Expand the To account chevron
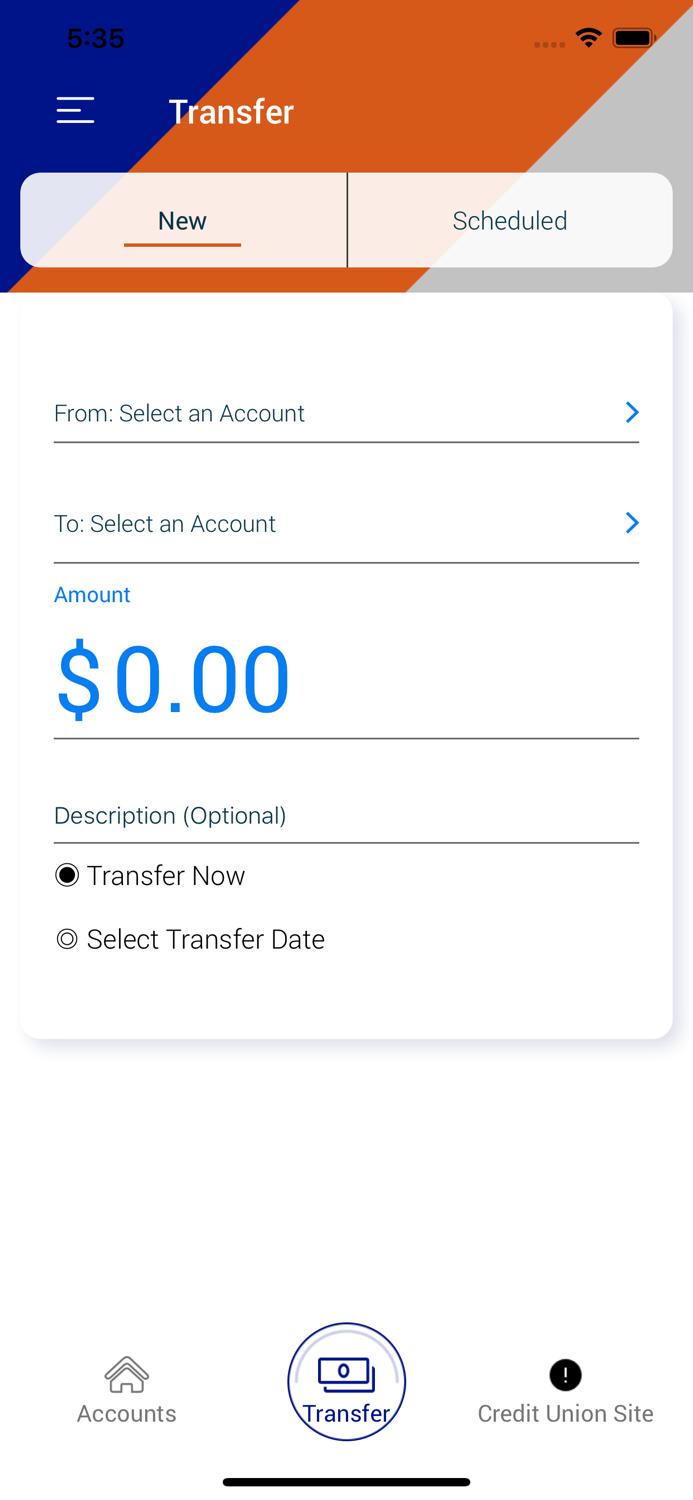693x1500 pixels. [632, 523]
